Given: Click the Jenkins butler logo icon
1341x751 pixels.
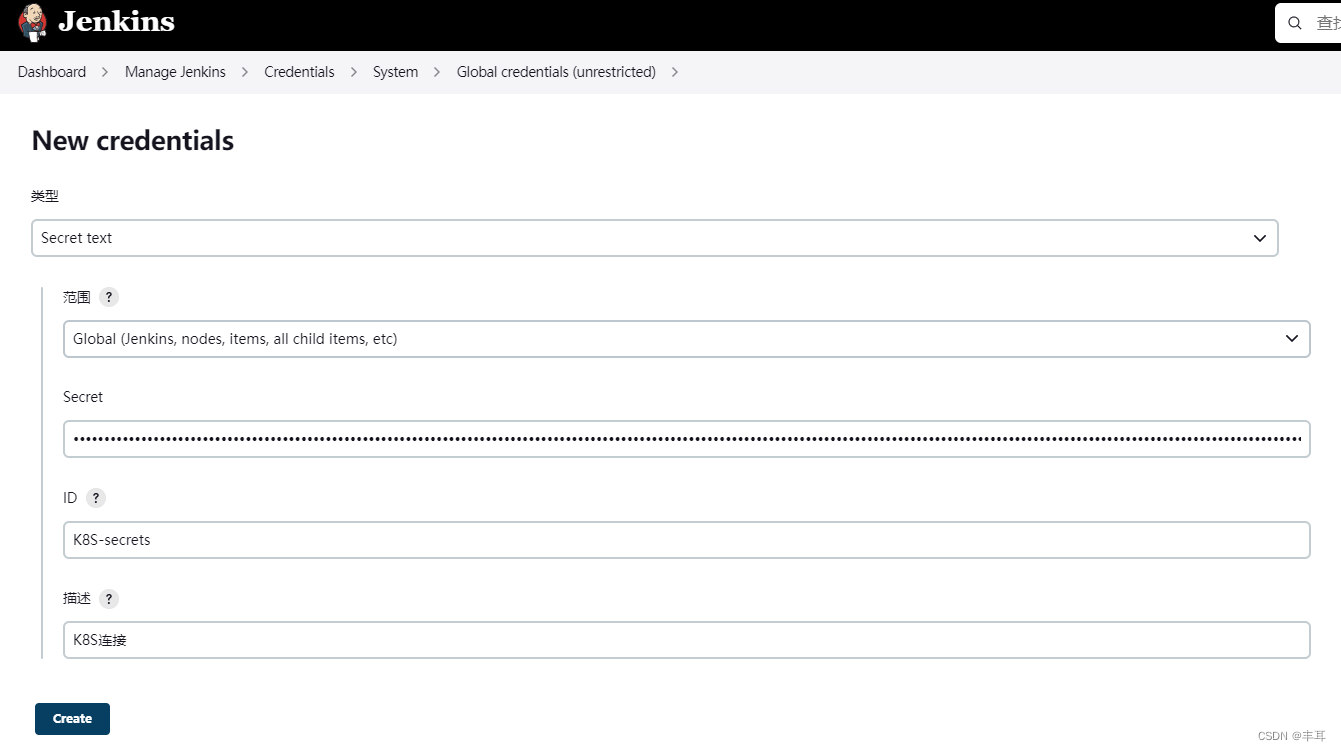Looking at the screenshot, I should click(x=32, y=22).
